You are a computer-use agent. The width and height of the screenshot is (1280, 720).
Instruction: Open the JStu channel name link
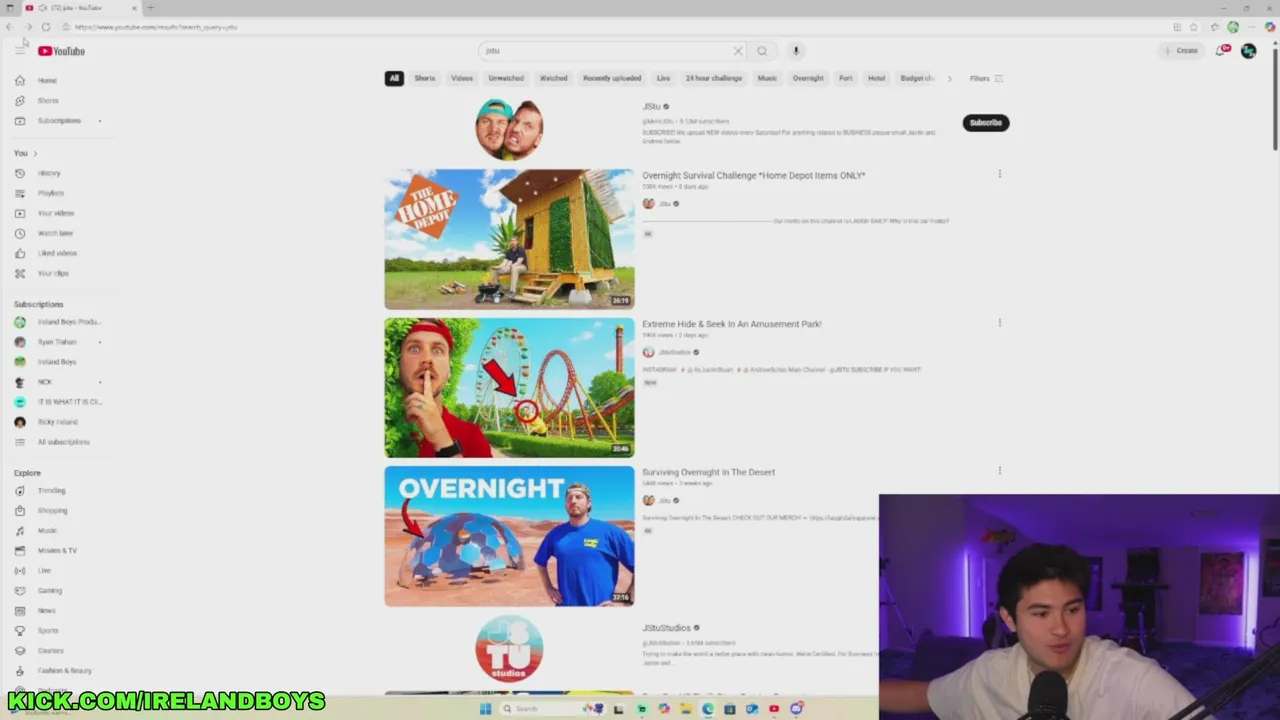(x=651, y=106)
